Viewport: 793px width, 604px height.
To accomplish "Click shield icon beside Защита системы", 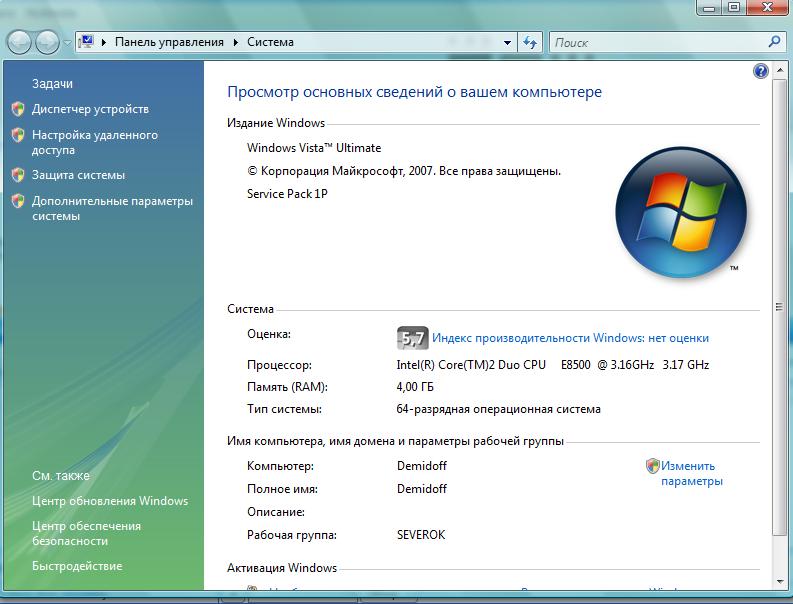I will [18, 175].
